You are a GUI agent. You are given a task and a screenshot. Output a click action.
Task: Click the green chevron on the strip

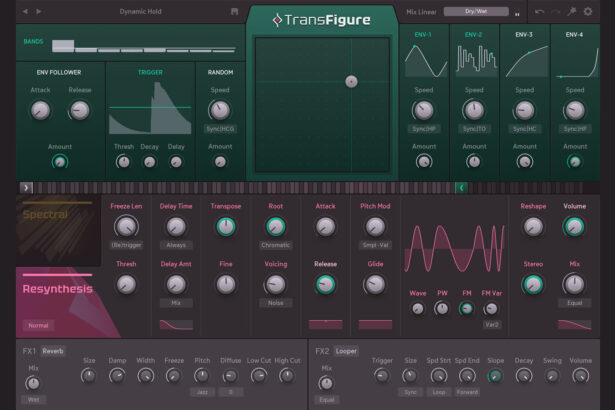coord(461,188)
